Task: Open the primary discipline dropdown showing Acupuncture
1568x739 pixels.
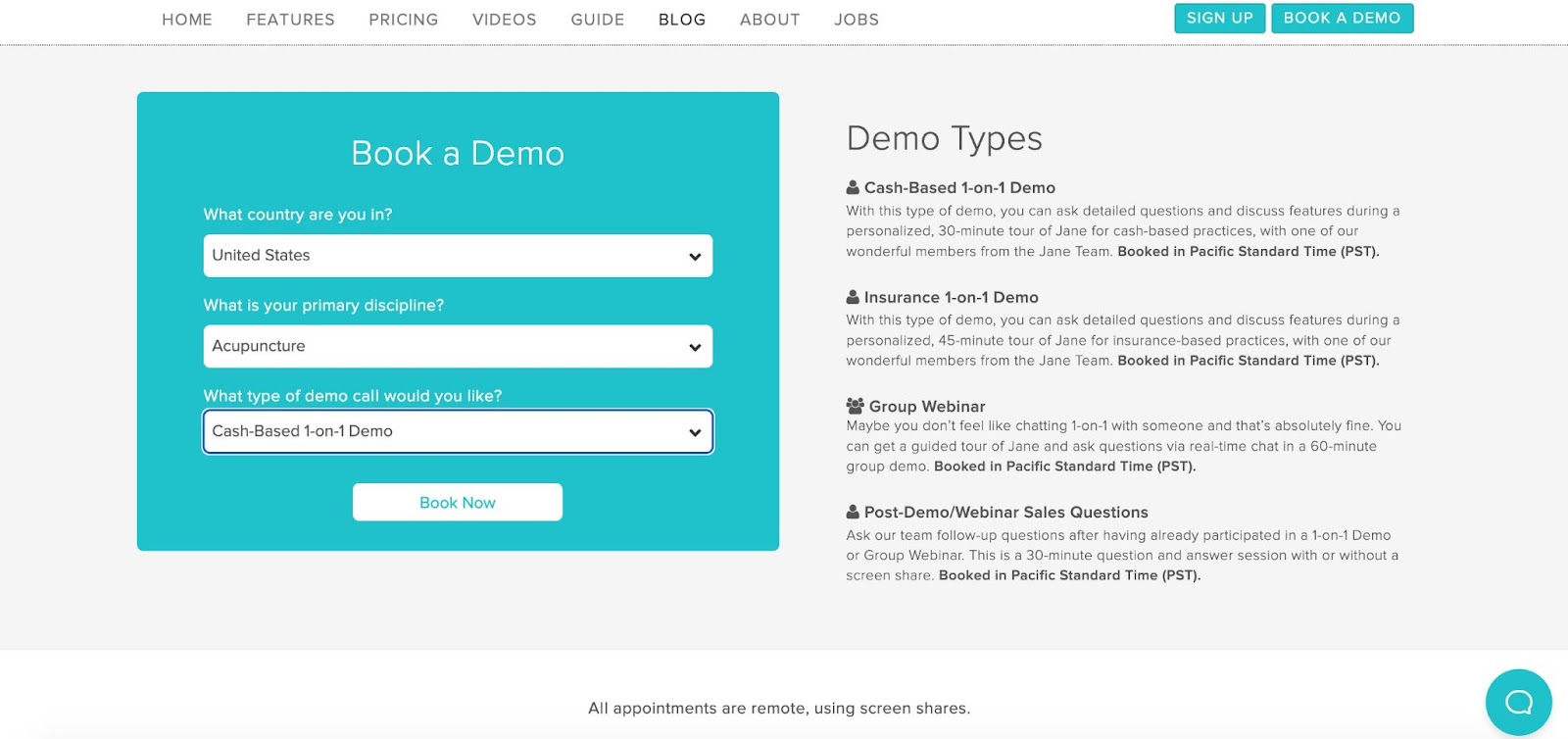Action: (x=458, y=346)
